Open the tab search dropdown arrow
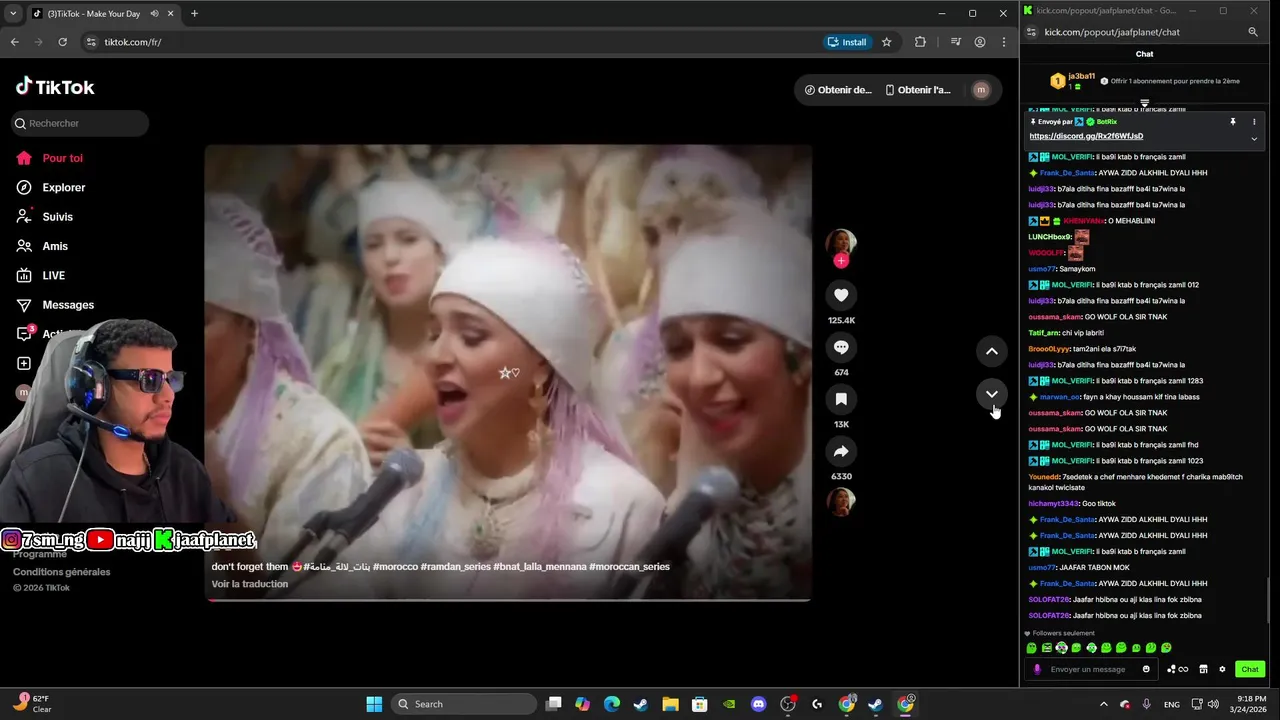Image resolution: width=1280 pixels, height=720 pixels. 13,13
